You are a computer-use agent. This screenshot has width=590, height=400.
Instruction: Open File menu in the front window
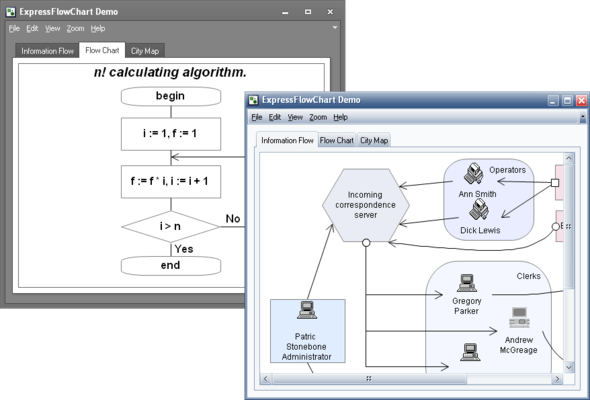(257, 117)
